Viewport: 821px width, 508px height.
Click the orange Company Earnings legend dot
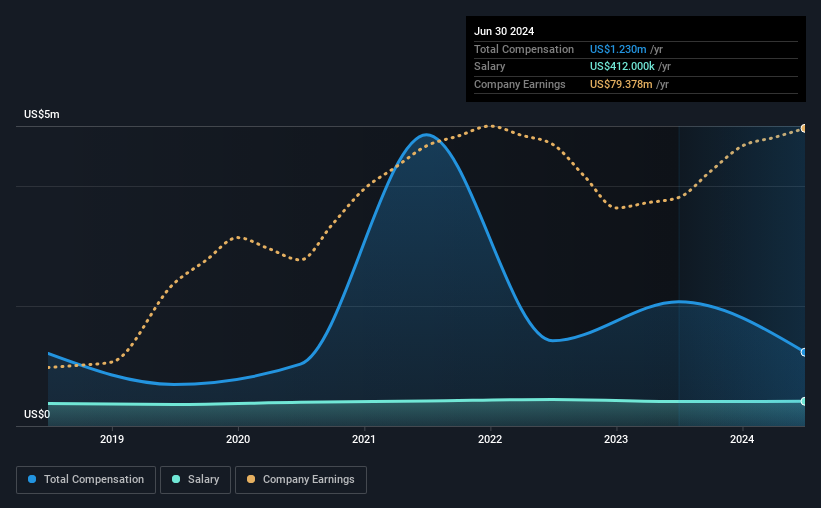click(x=251, y=479)
